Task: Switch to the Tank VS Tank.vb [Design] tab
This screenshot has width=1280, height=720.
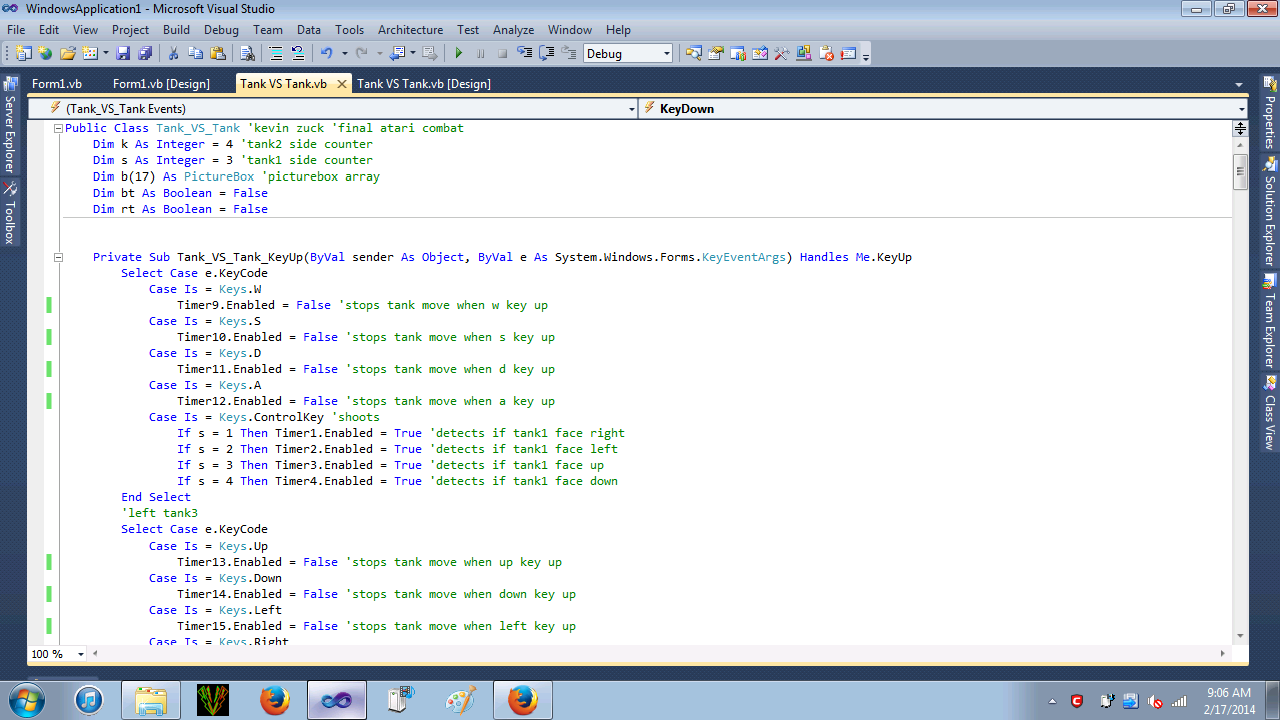Action: (424, 84)
